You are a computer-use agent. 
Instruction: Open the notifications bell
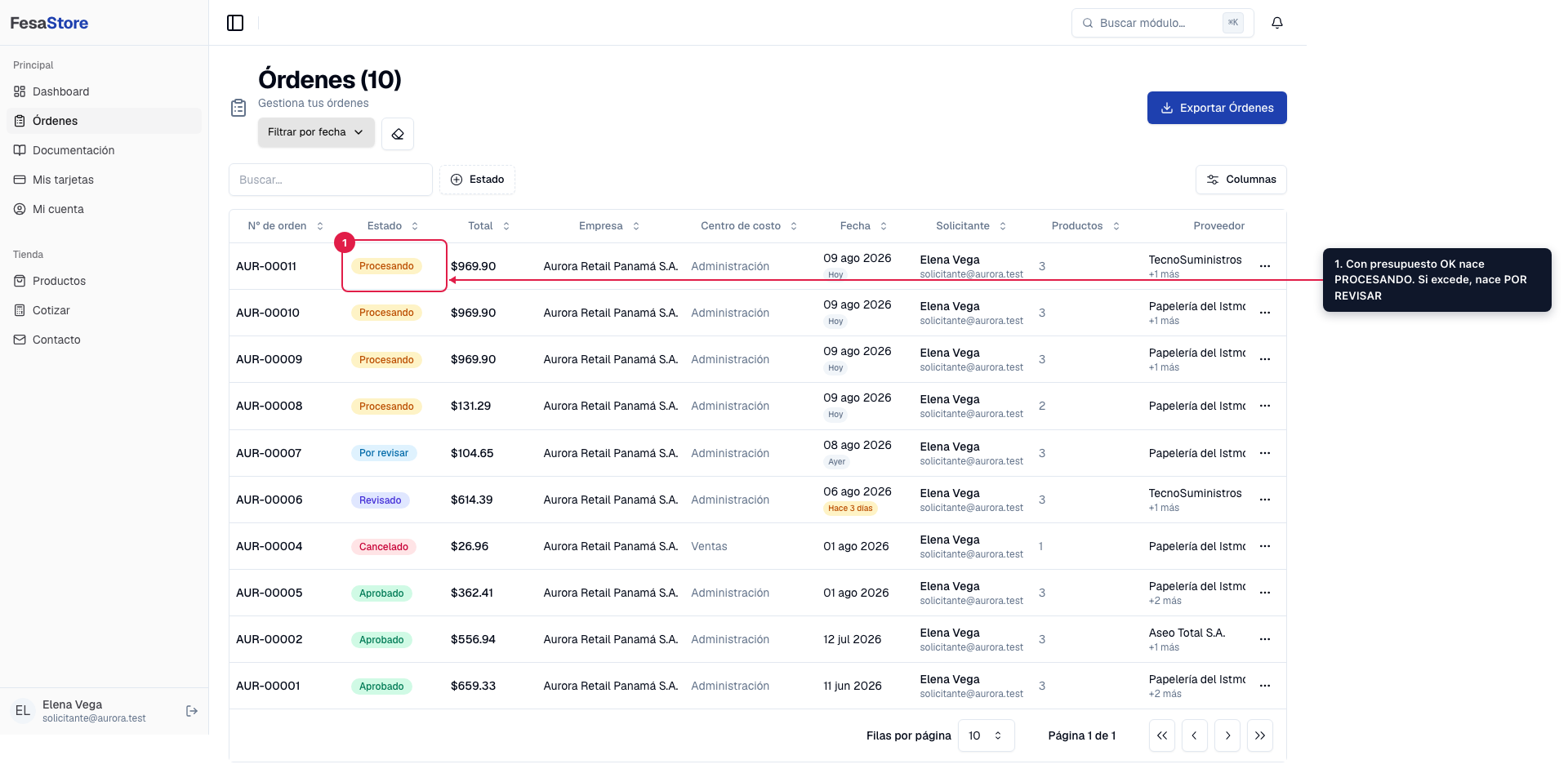tap(1277, 23)
